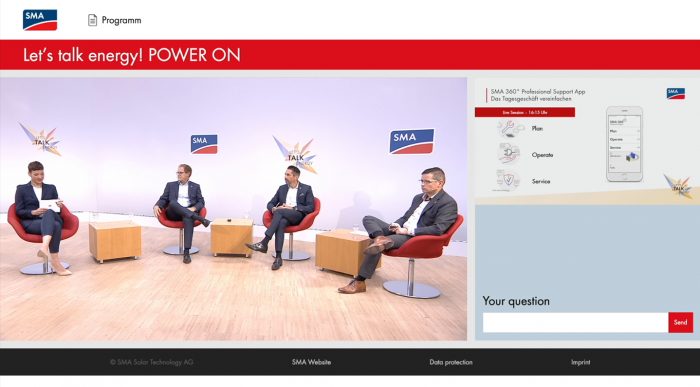Image resolution: width=700 pixels, height=387 pixels.
Task: Click the smartphone app image on slide
Action: 625,144
